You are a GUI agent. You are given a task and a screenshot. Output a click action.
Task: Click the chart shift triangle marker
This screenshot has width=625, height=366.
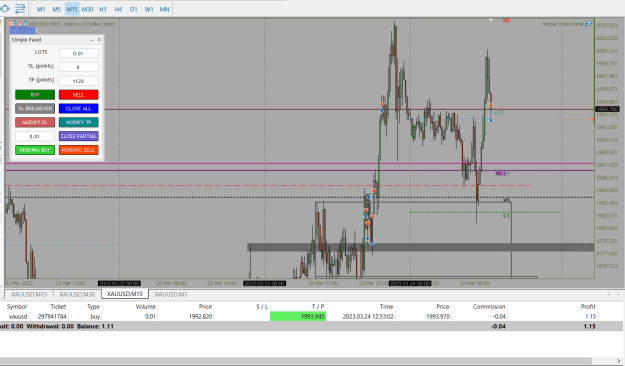[491, 20]
